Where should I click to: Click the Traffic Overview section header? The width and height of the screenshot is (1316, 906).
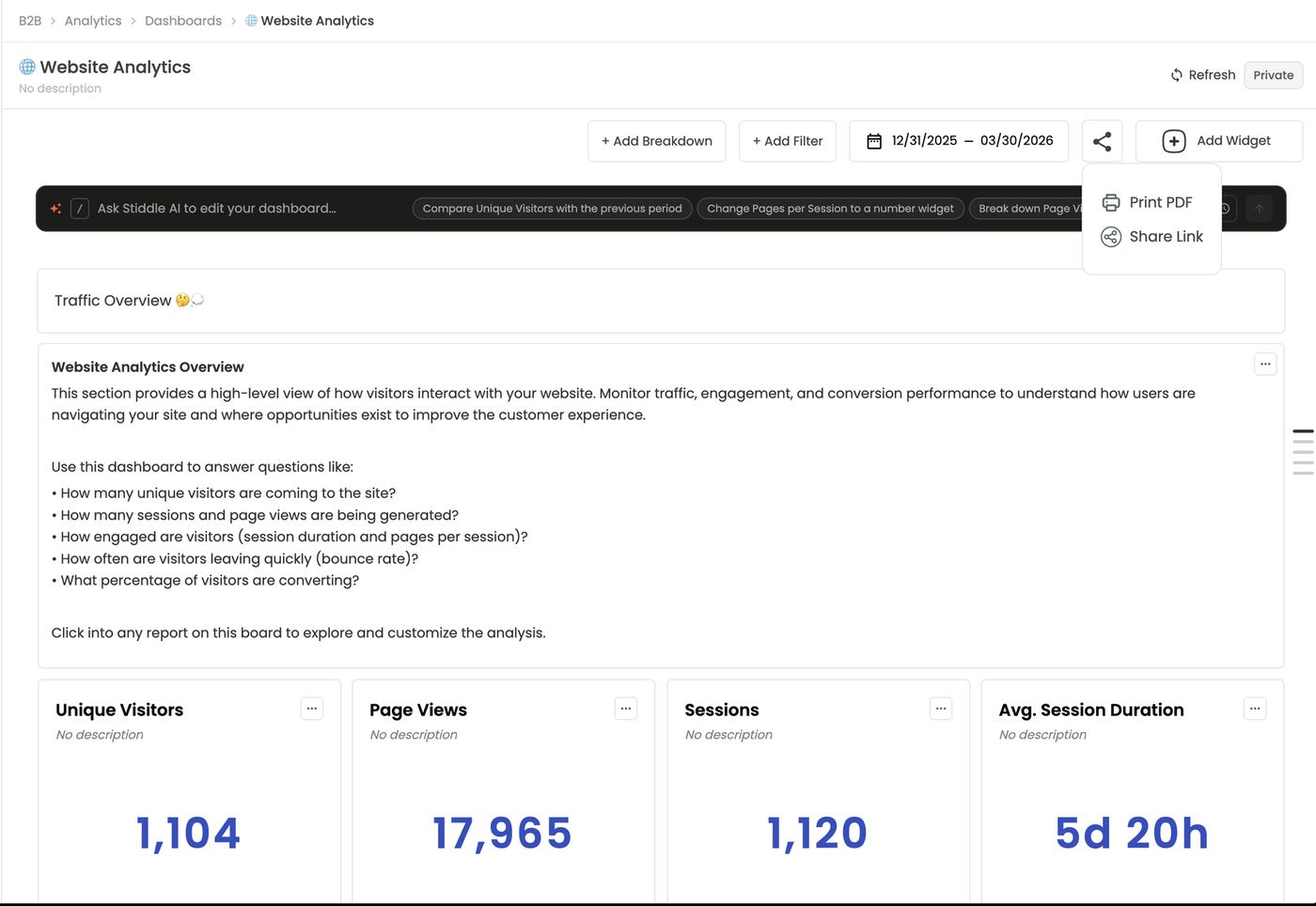tap(661, 301)
